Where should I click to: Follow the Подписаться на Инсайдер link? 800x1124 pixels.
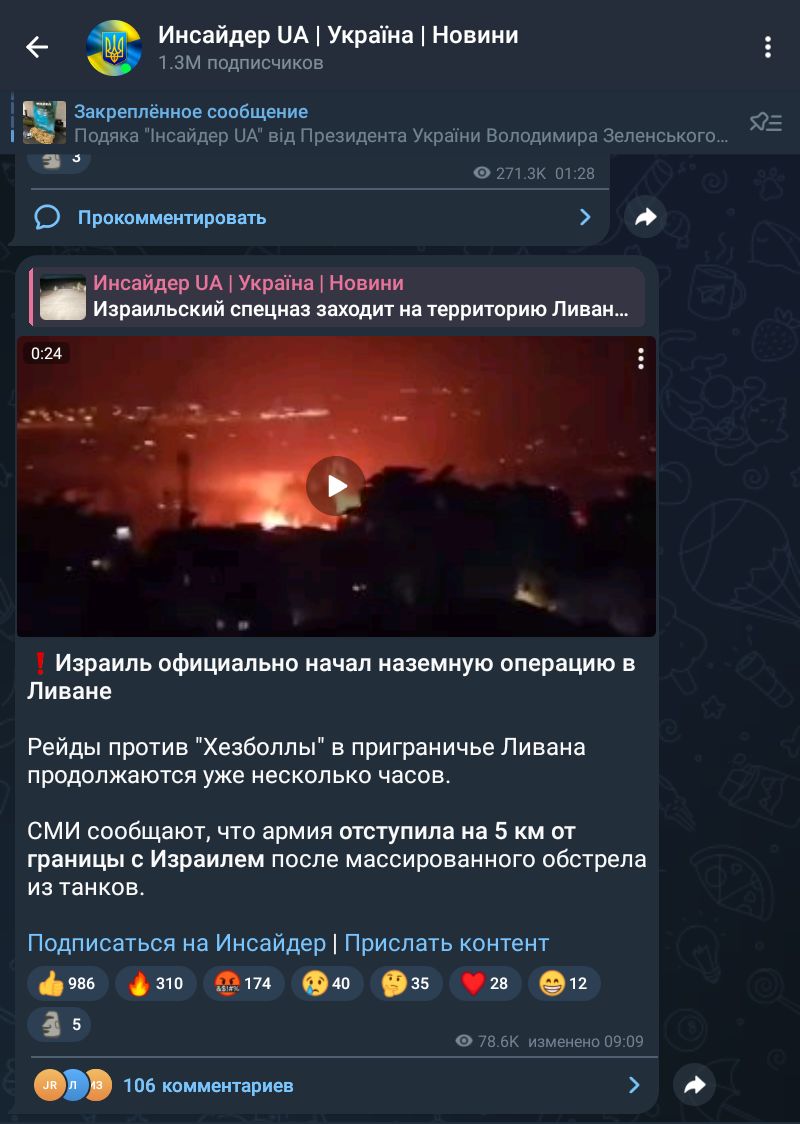[x=176, y=943]
